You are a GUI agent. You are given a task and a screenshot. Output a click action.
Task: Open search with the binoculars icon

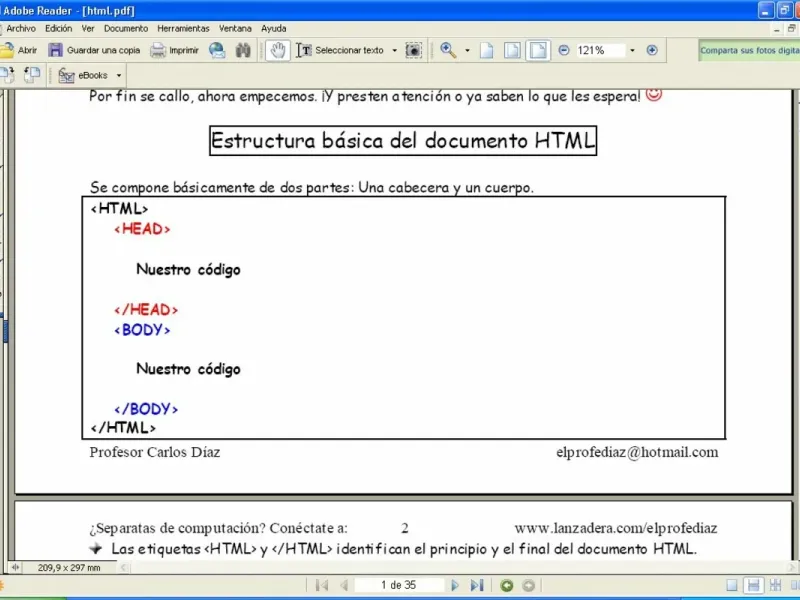[x=243, y=50]
